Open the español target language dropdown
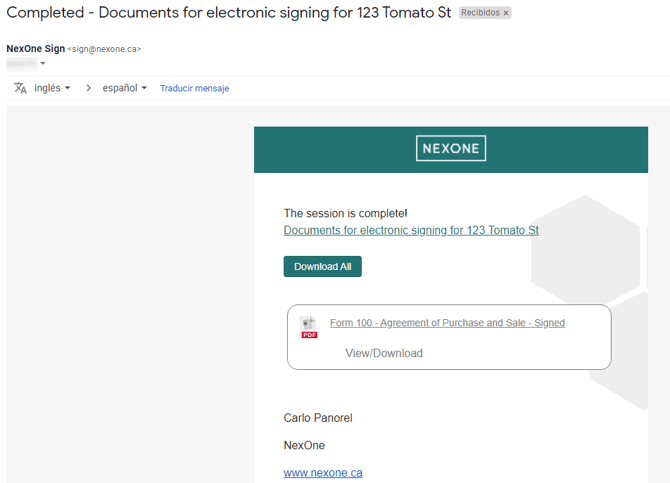The width and height of the screenshot is (670, 483). [124, 88]
